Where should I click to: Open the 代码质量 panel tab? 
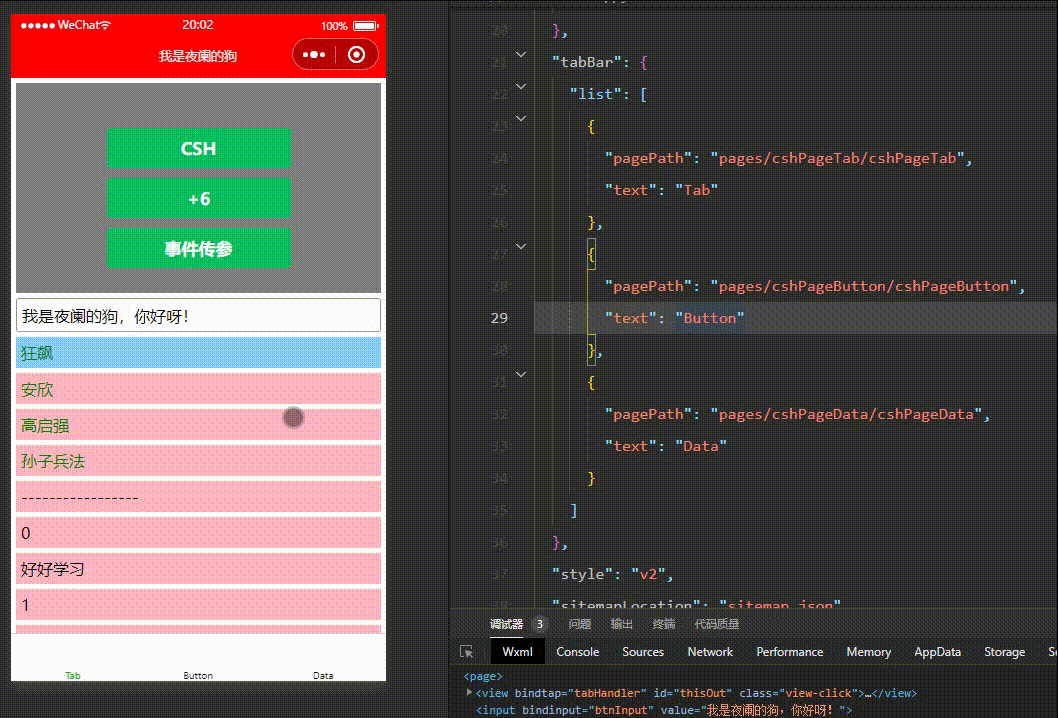(717, 624)
